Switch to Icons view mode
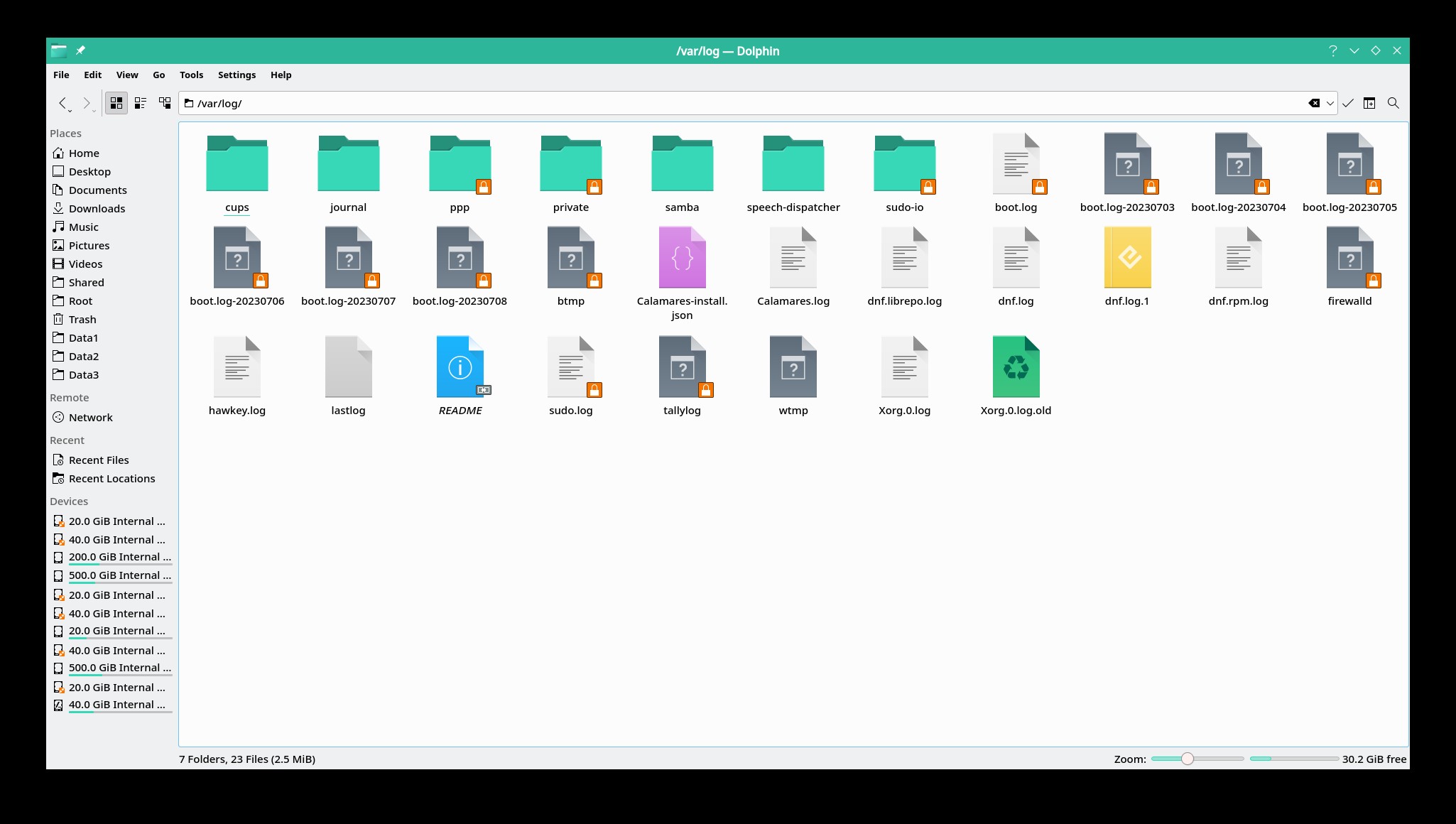1456x824 pixels. (x=116, y=103)
